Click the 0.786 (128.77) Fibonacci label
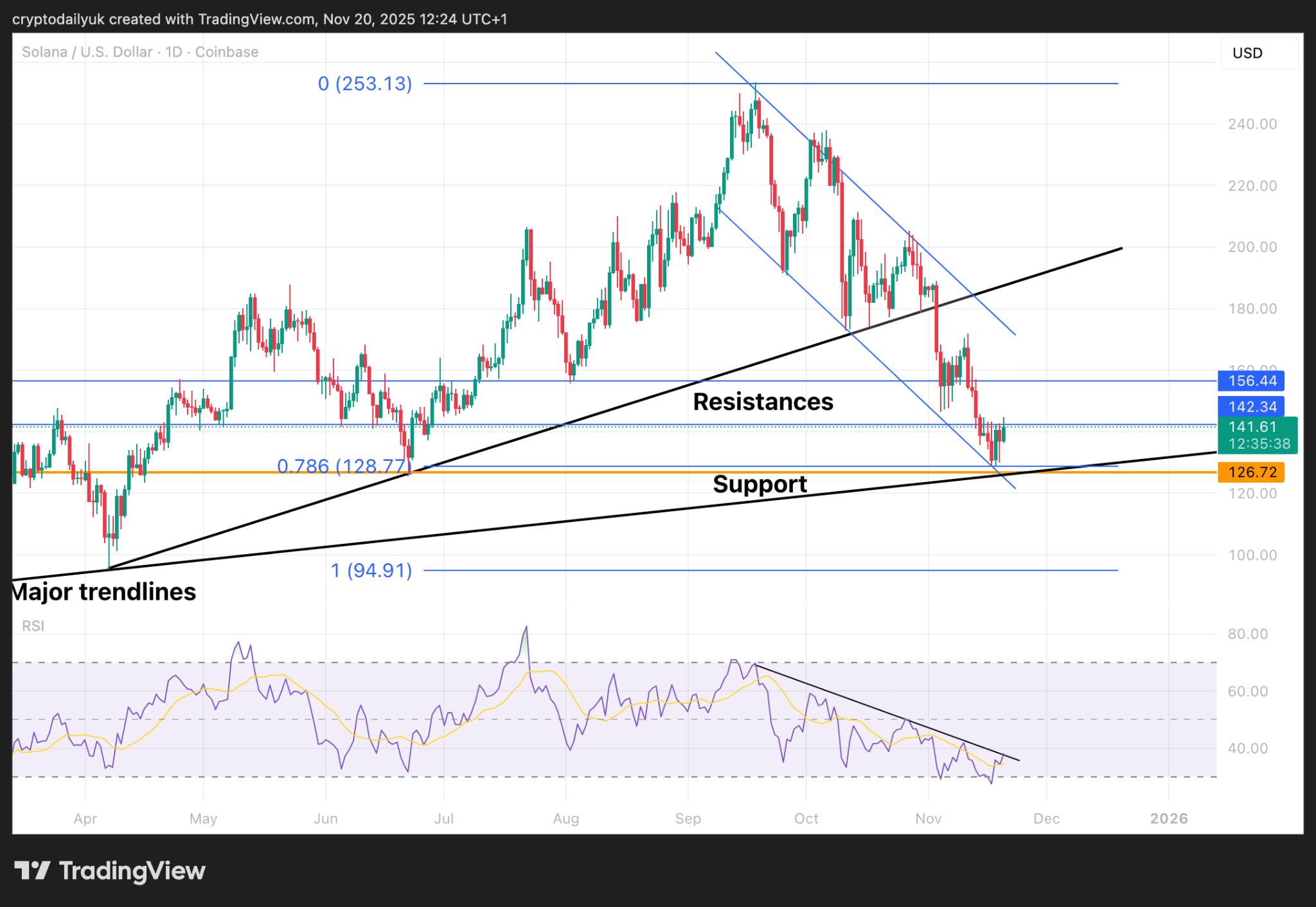1316x907 pixels. [343, 466]
